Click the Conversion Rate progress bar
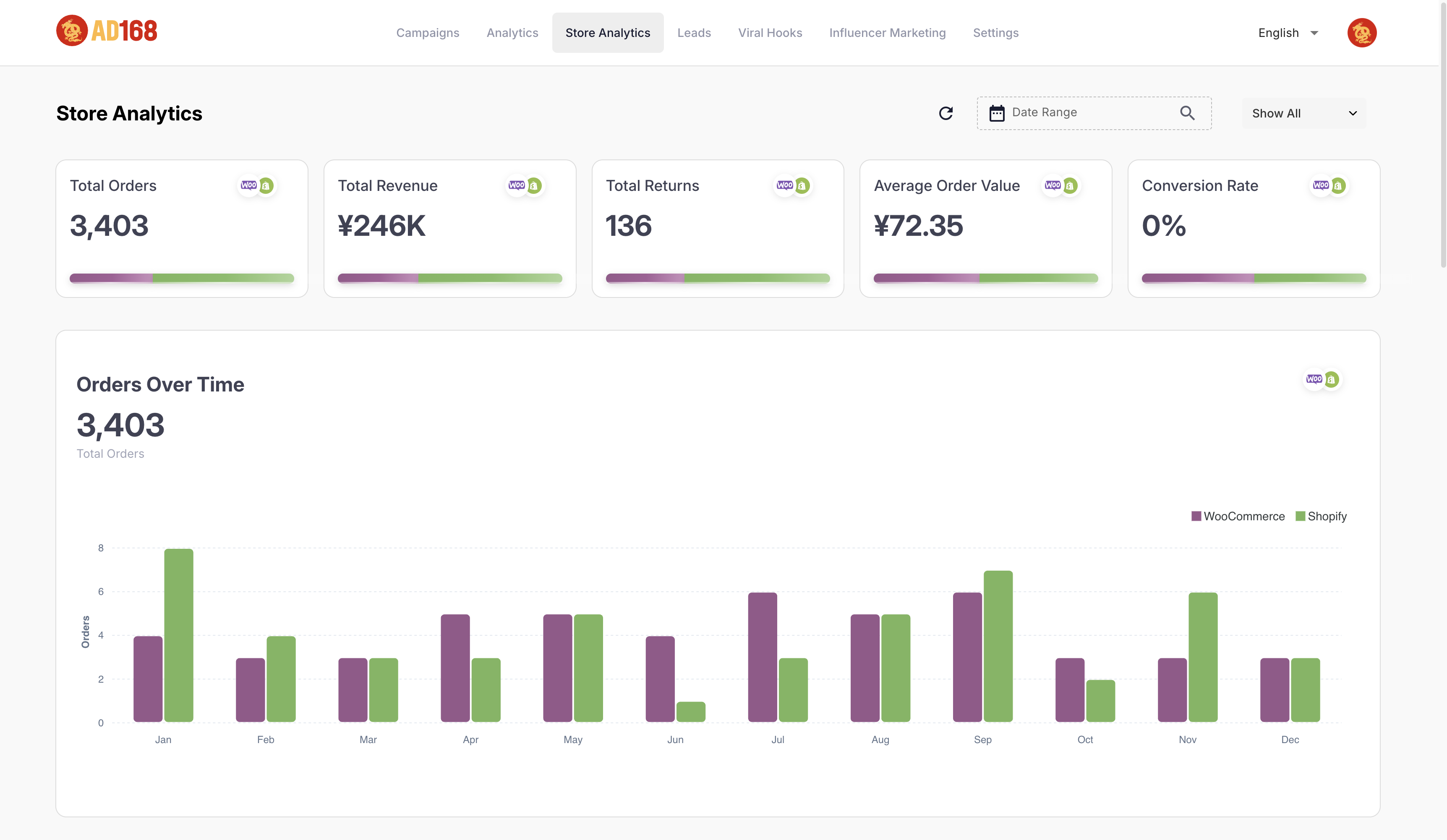Image resolution: width=1447 pixels, height=840 pixels. (1254, 279)
